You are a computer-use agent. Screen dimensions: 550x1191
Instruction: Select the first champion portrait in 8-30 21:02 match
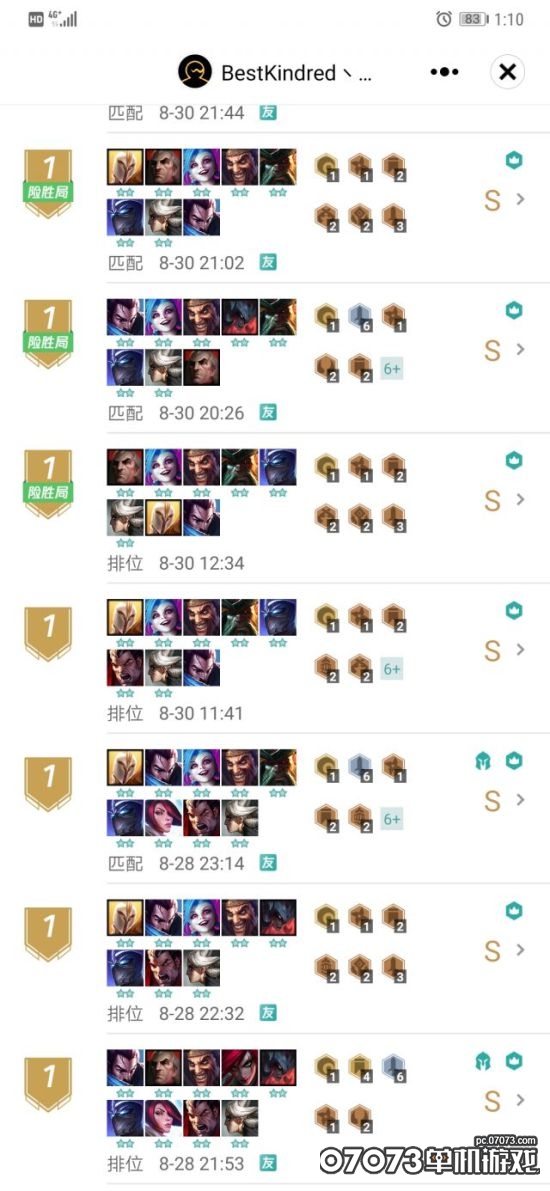click(x=125, y=167)
